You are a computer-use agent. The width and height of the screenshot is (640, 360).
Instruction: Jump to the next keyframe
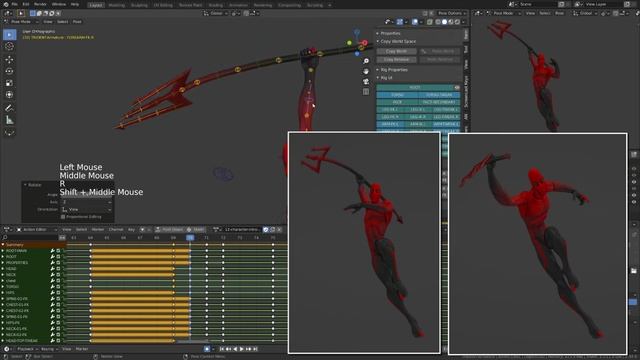249,349
